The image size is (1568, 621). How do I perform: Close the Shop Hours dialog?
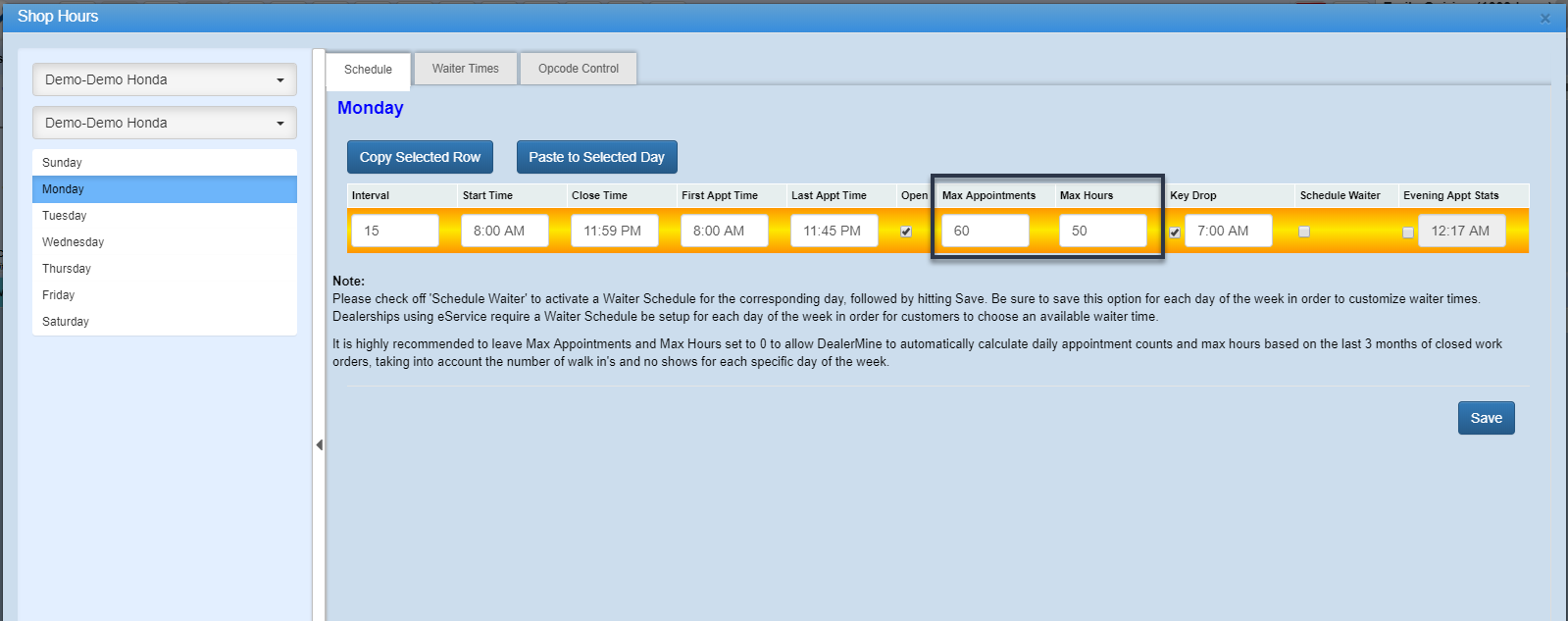pyautogui.click(x=1544, y=18)
